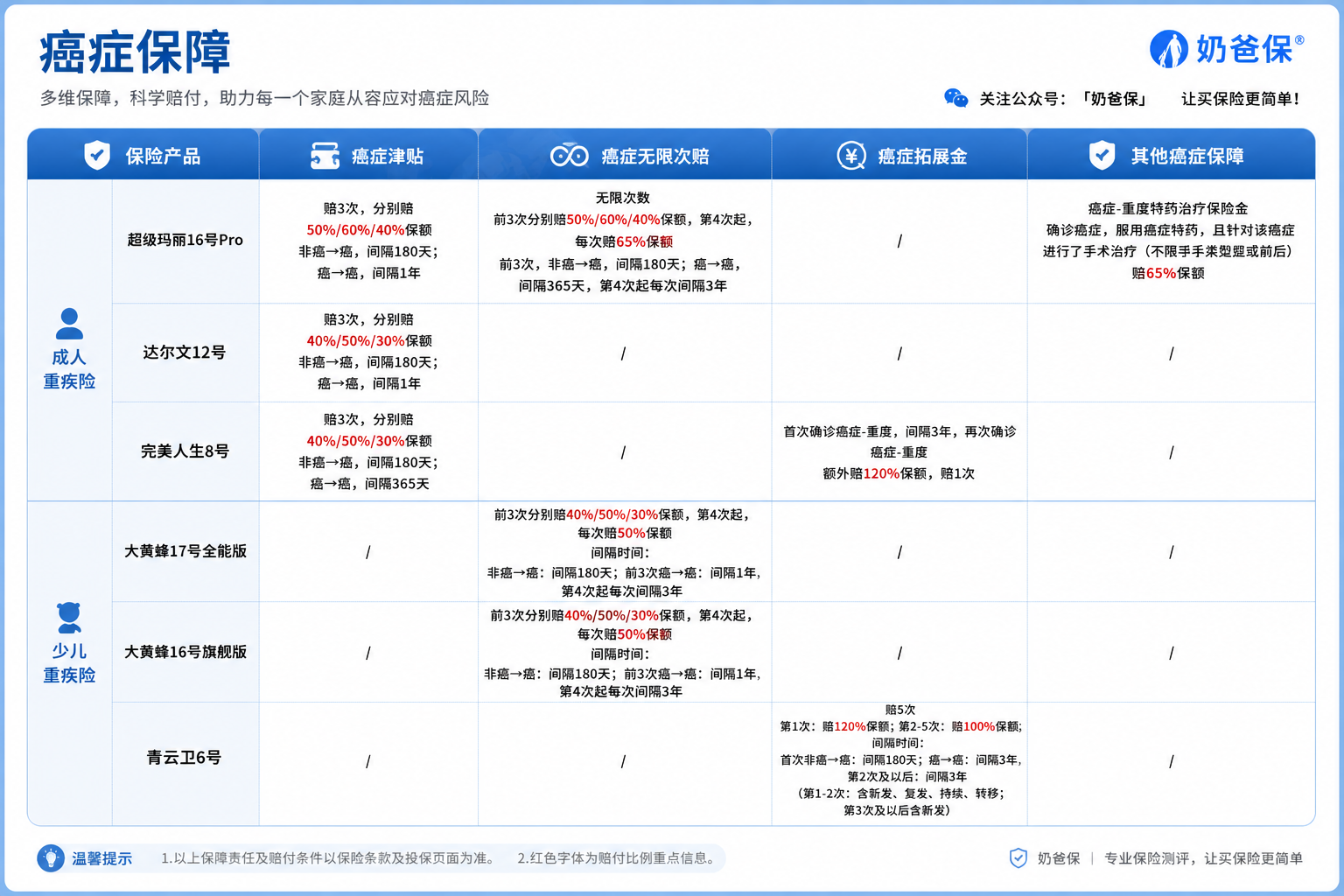Click the 奶爸保 logo icon
This screenshot has width=1344, height=896.
click(x=1168, y=49)
